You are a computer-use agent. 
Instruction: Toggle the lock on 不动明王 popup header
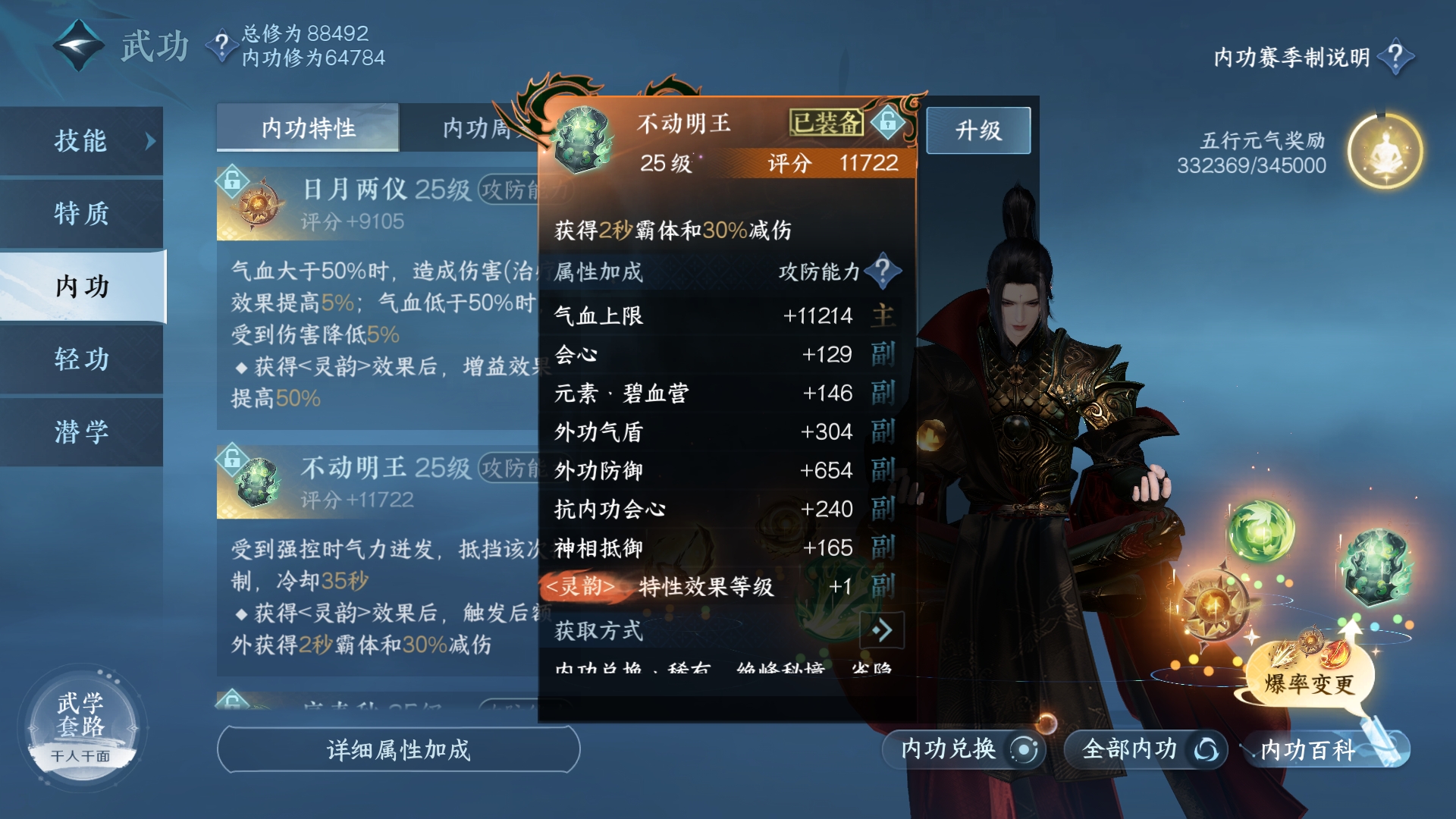click(x=888, y=122)
